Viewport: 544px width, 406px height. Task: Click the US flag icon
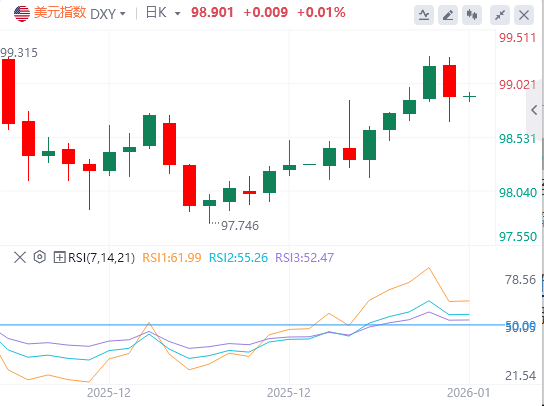pos(22,14)
